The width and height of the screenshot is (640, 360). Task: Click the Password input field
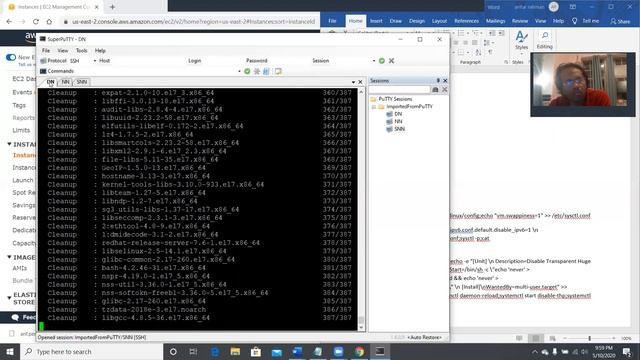289,60
